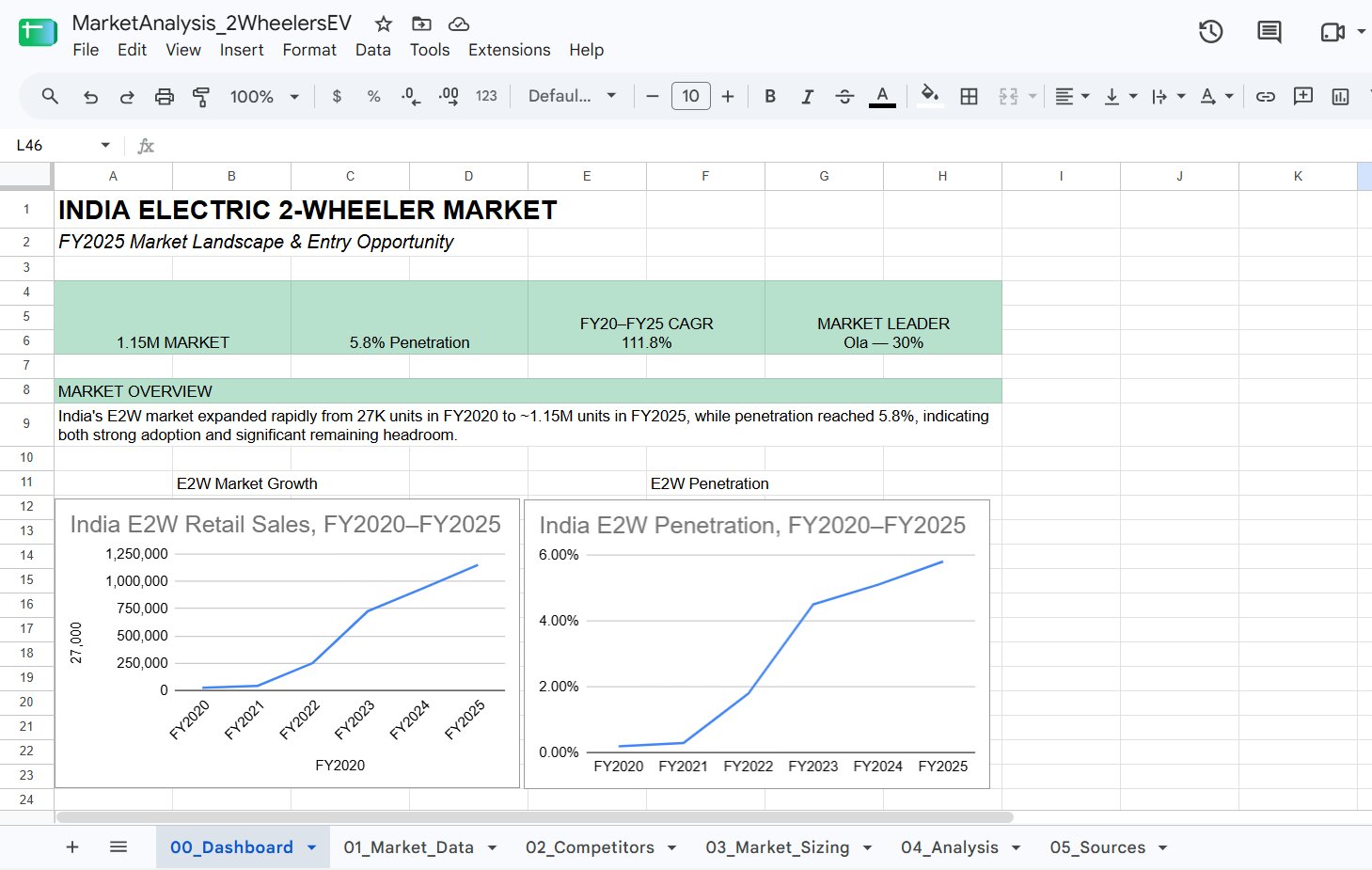Screen dimensions: 1372x870
Task: Increase decimal places
Action: pos(449,96)
